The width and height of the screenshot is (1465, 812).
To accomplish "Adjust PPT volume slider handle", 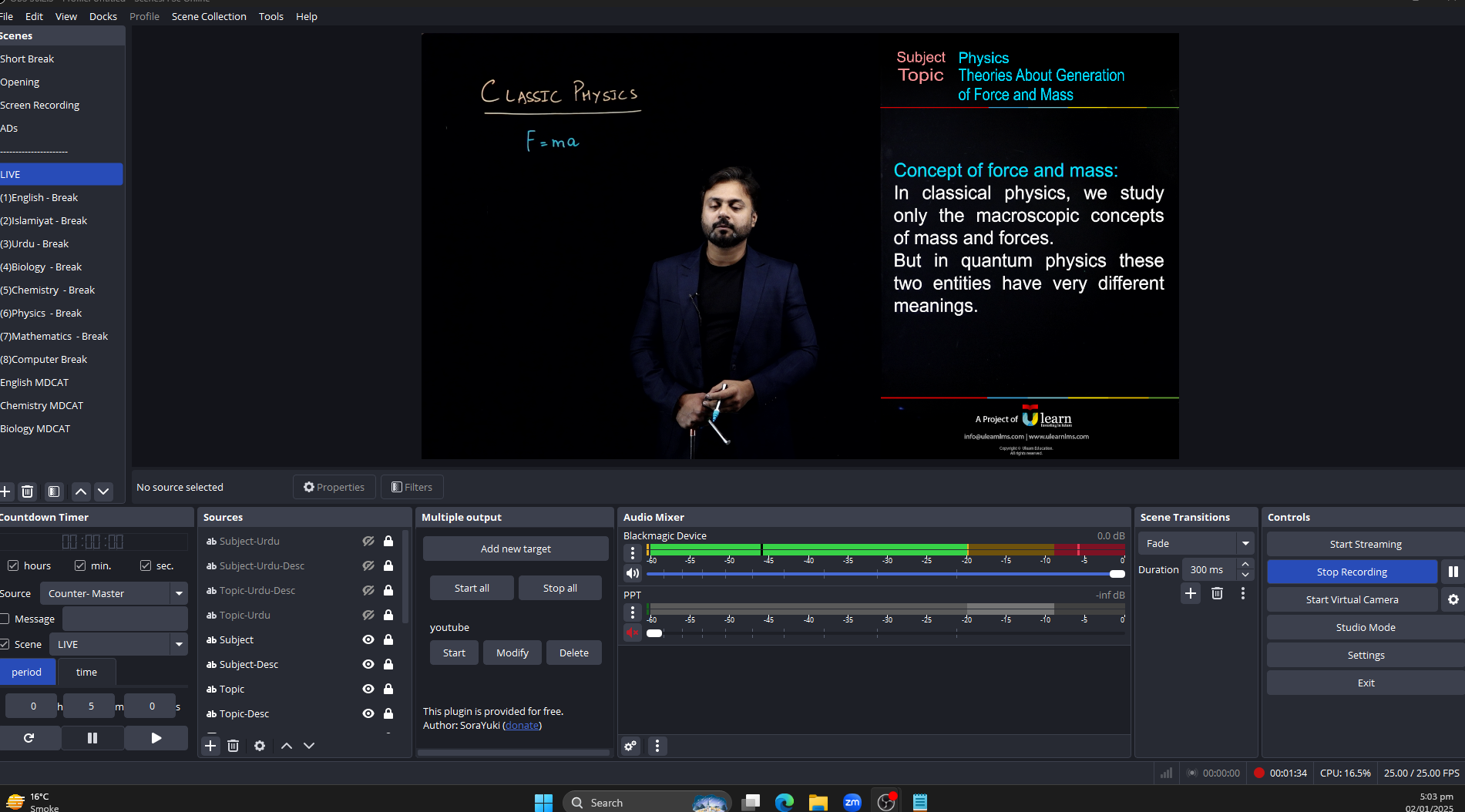I will (x=654, y=633).
